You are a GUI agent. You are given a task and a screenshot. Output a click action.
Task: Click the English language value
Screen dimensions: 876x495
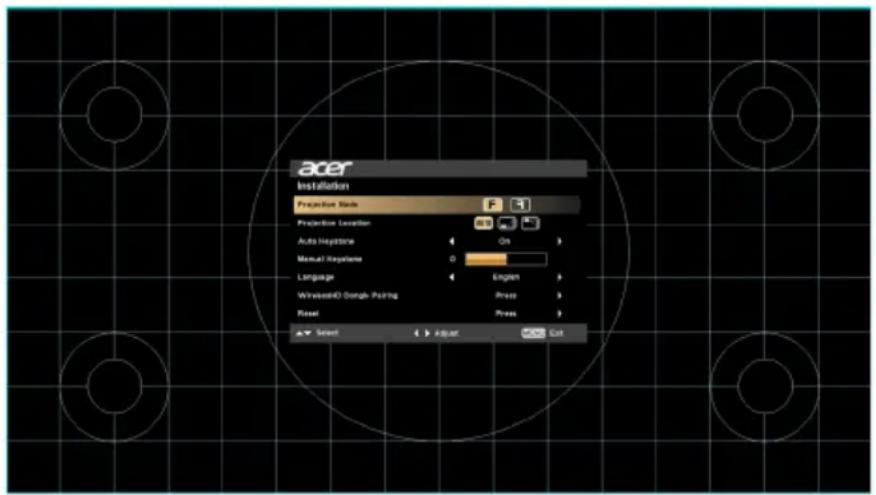pyautogui.click(x=506, y=277)
